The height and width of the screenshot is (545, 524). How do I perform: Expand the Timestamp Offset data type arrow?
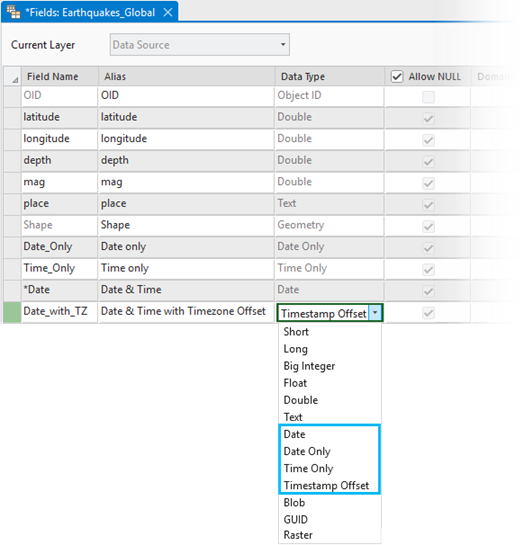click(x=375, y=312)
